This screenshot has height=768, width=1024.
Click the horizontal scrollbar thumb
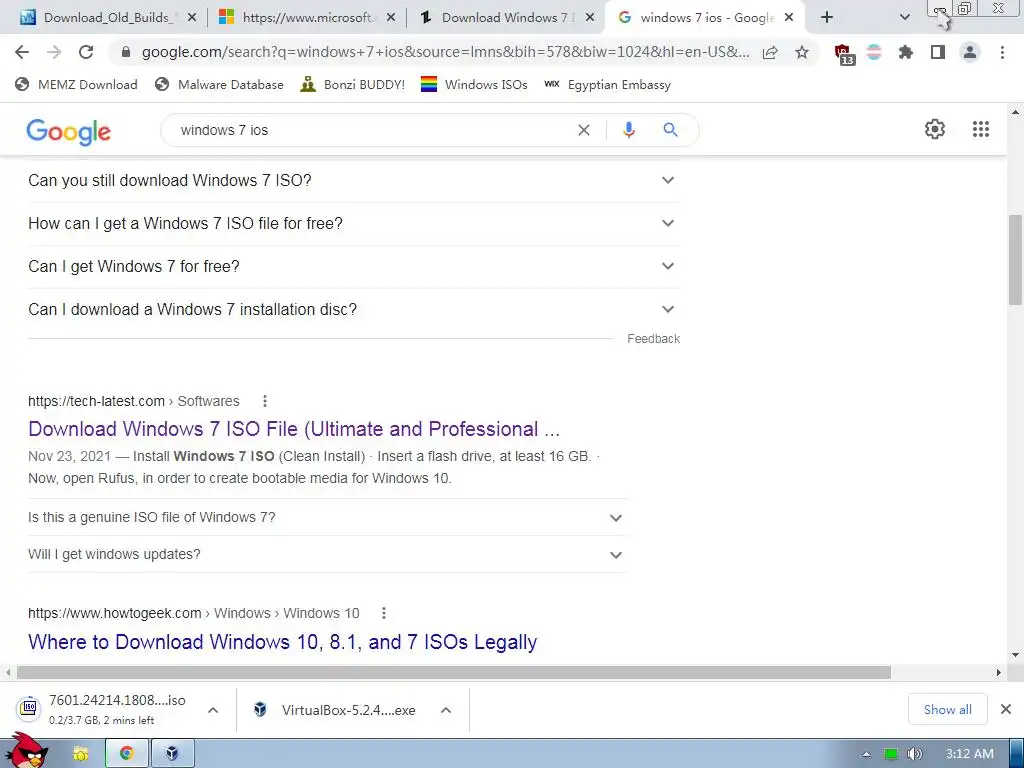click(453, 673)
